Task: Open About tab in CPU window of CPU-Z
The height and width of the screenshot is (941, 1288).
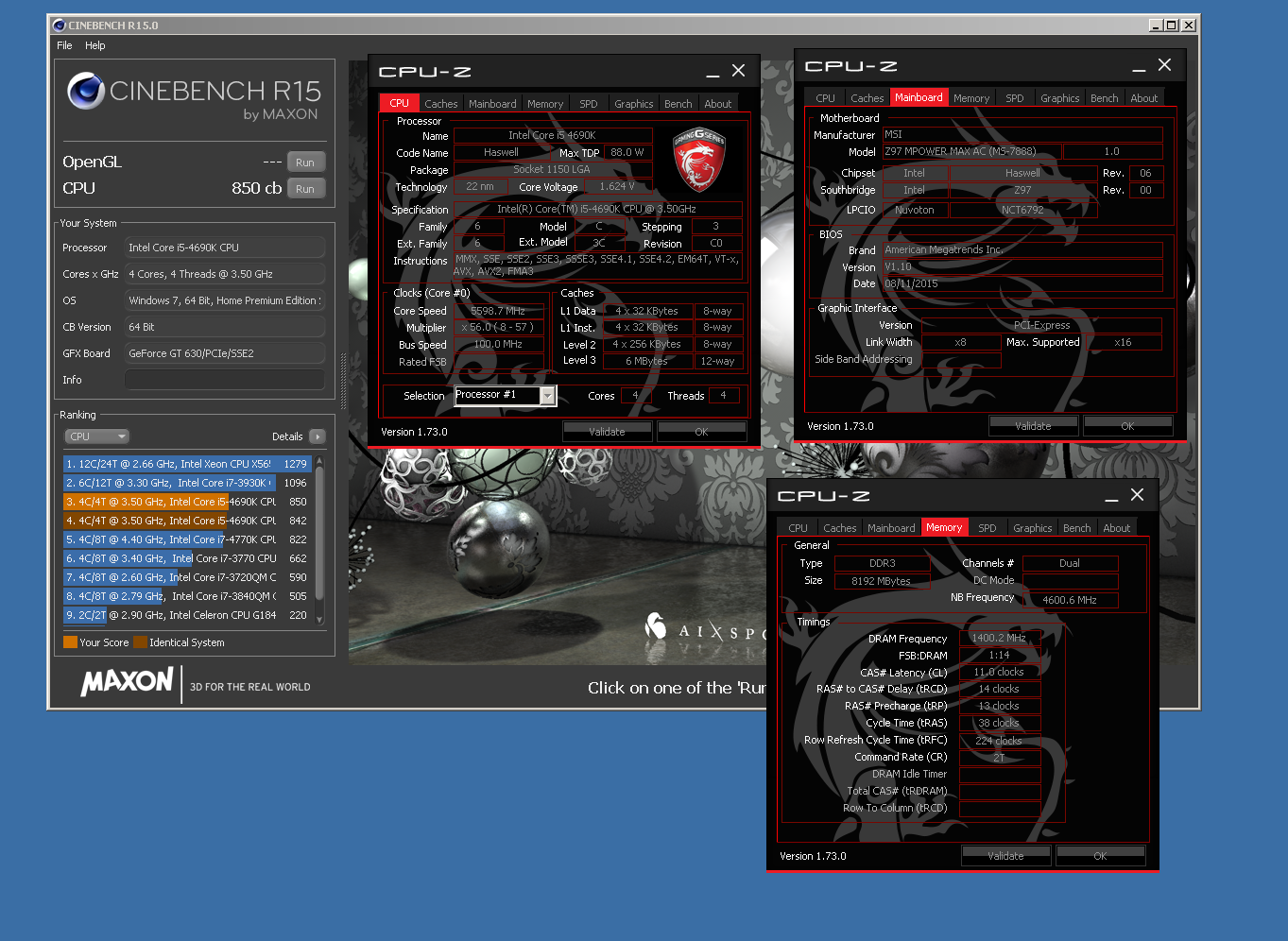Action: pos(717,104)
